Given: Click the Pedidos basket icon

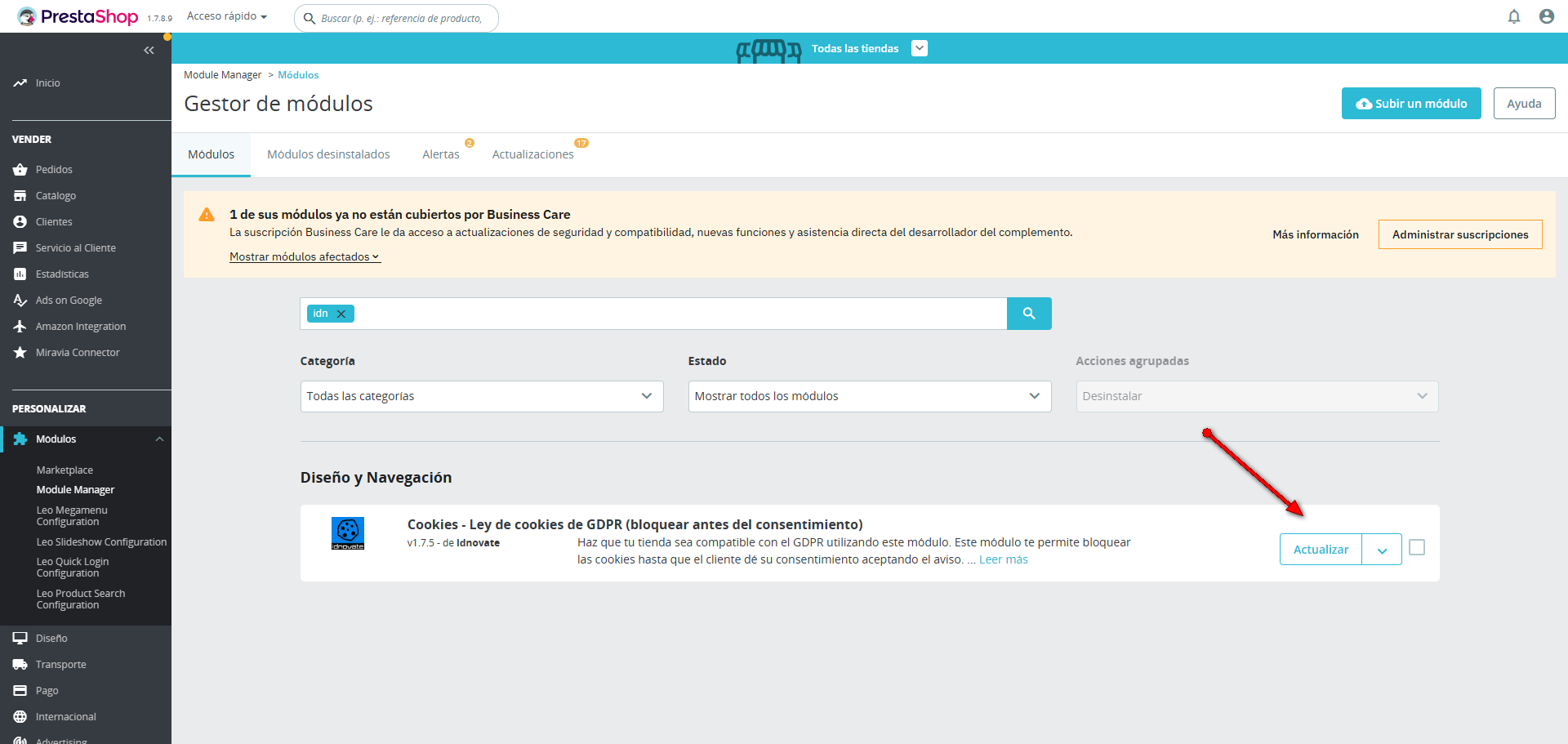Looking at the screenshot, I should tap(20, 170).
